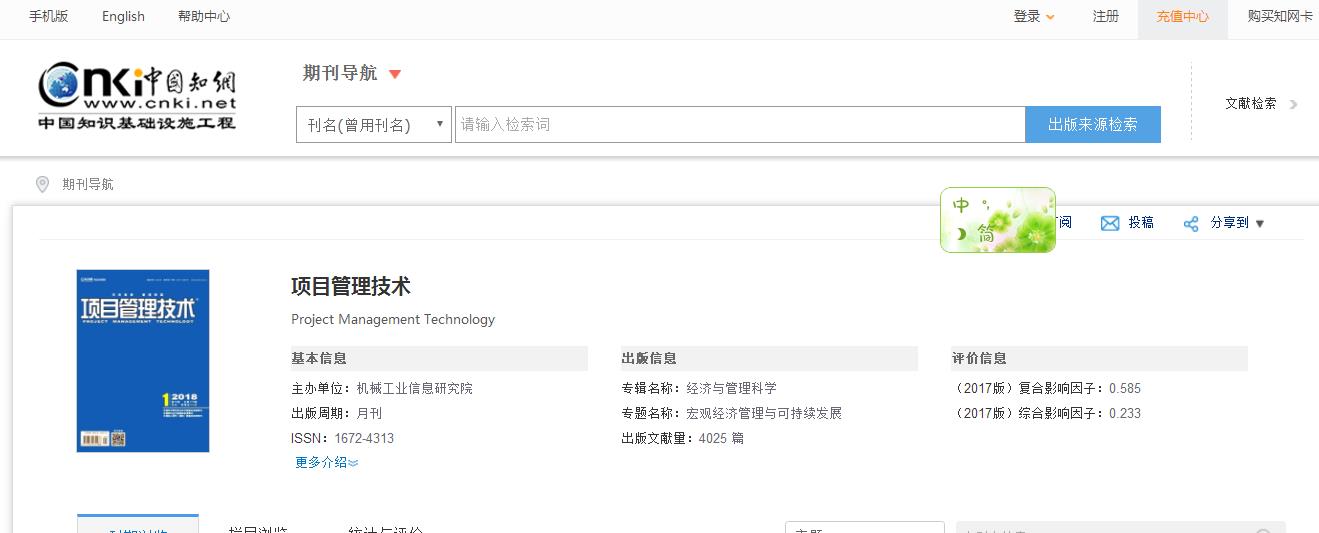Open the 刊名(曾用刊名) search field selector
This screenshot has width=1319, height=533.
coord(374,124)
